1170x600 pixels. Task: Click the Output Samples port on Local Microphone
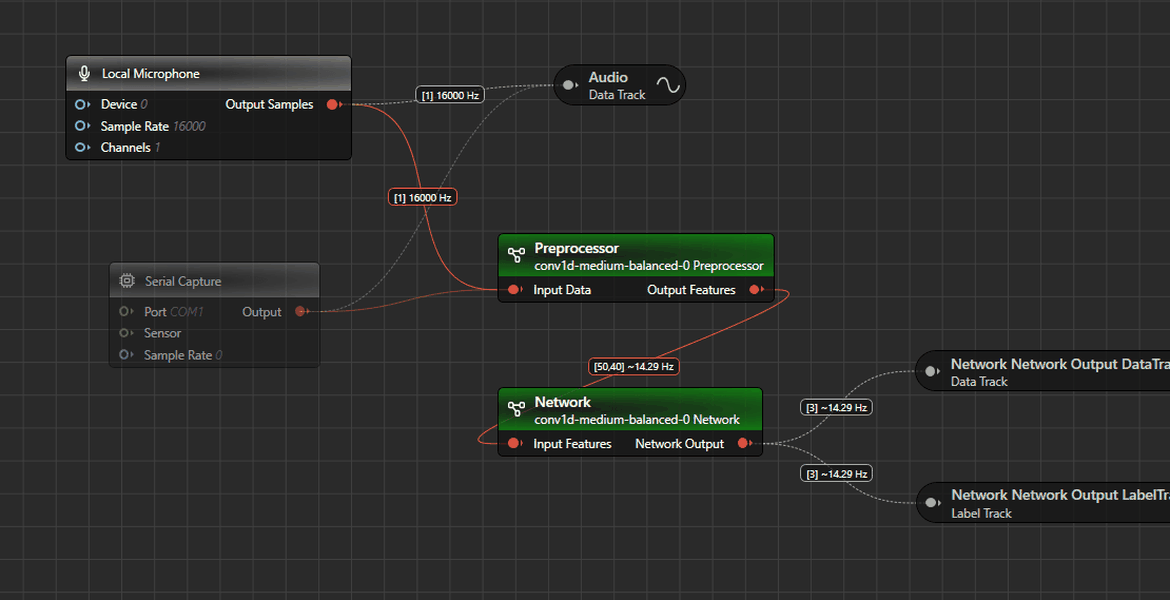click(x=334, y=104)
